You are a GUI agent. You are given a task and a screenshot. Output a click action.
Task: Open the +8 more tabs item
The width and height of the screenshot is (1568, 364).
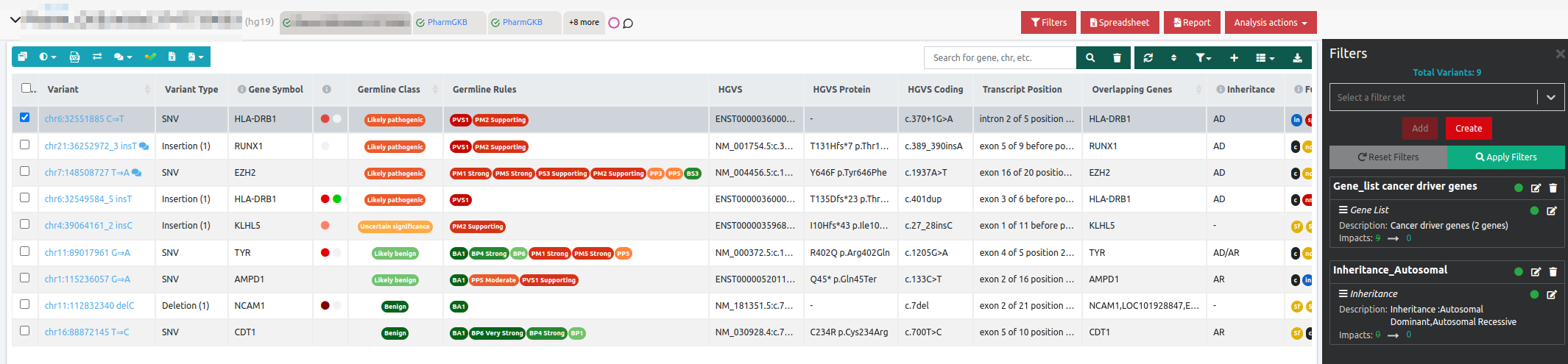coord(584,23)
